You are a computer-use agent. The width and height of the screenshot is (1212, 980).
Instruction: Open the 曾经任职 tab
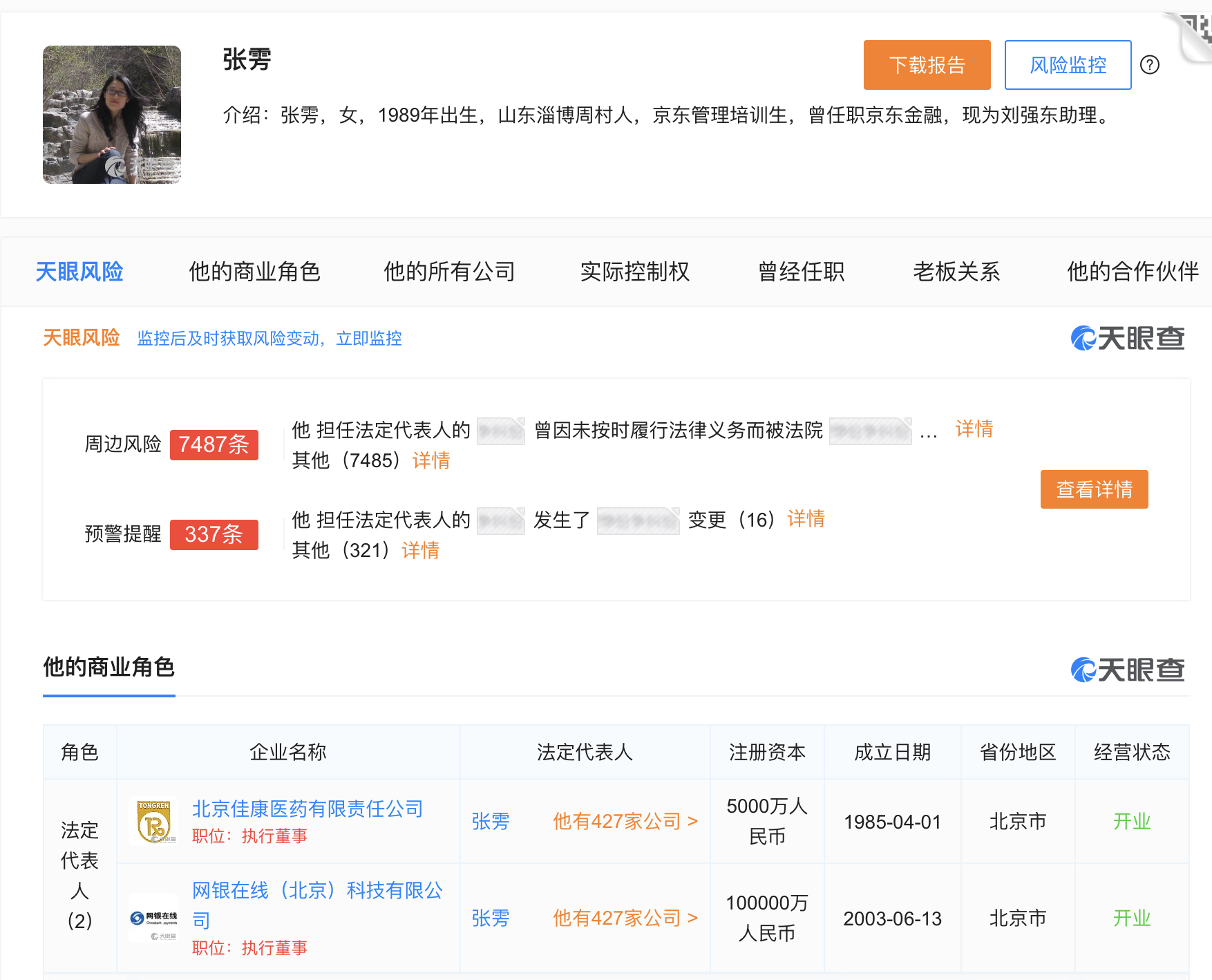(801, 272)
